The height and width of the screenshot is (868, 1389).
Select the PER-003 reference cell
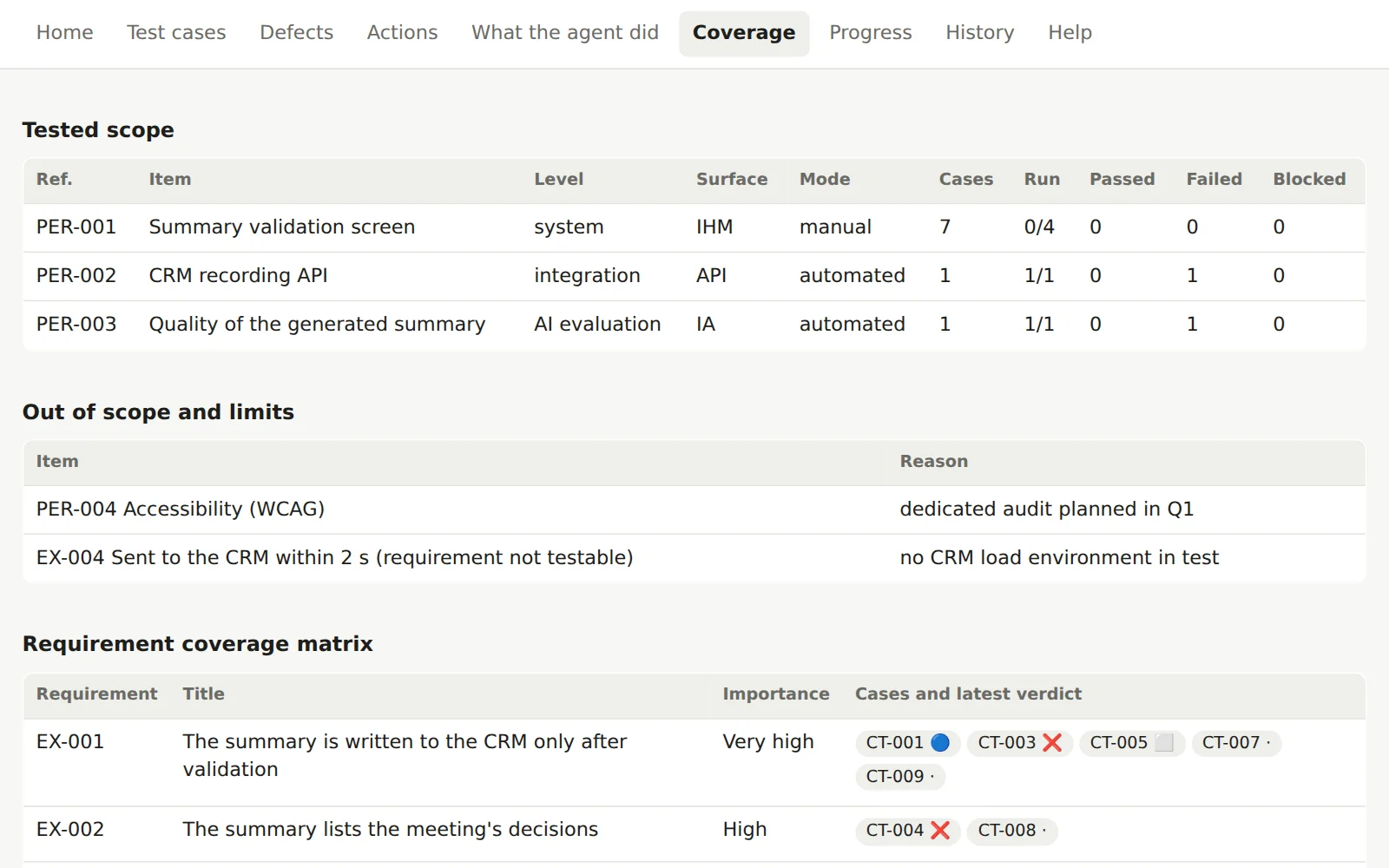(76, 325)
